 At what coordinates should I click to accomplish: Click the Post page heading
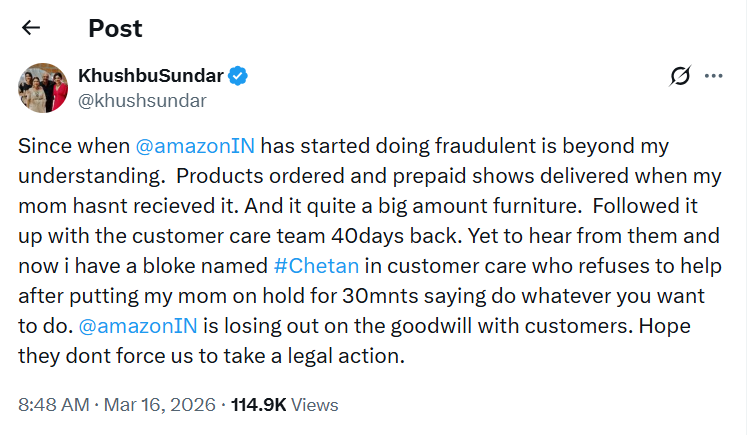pos(115,28)
